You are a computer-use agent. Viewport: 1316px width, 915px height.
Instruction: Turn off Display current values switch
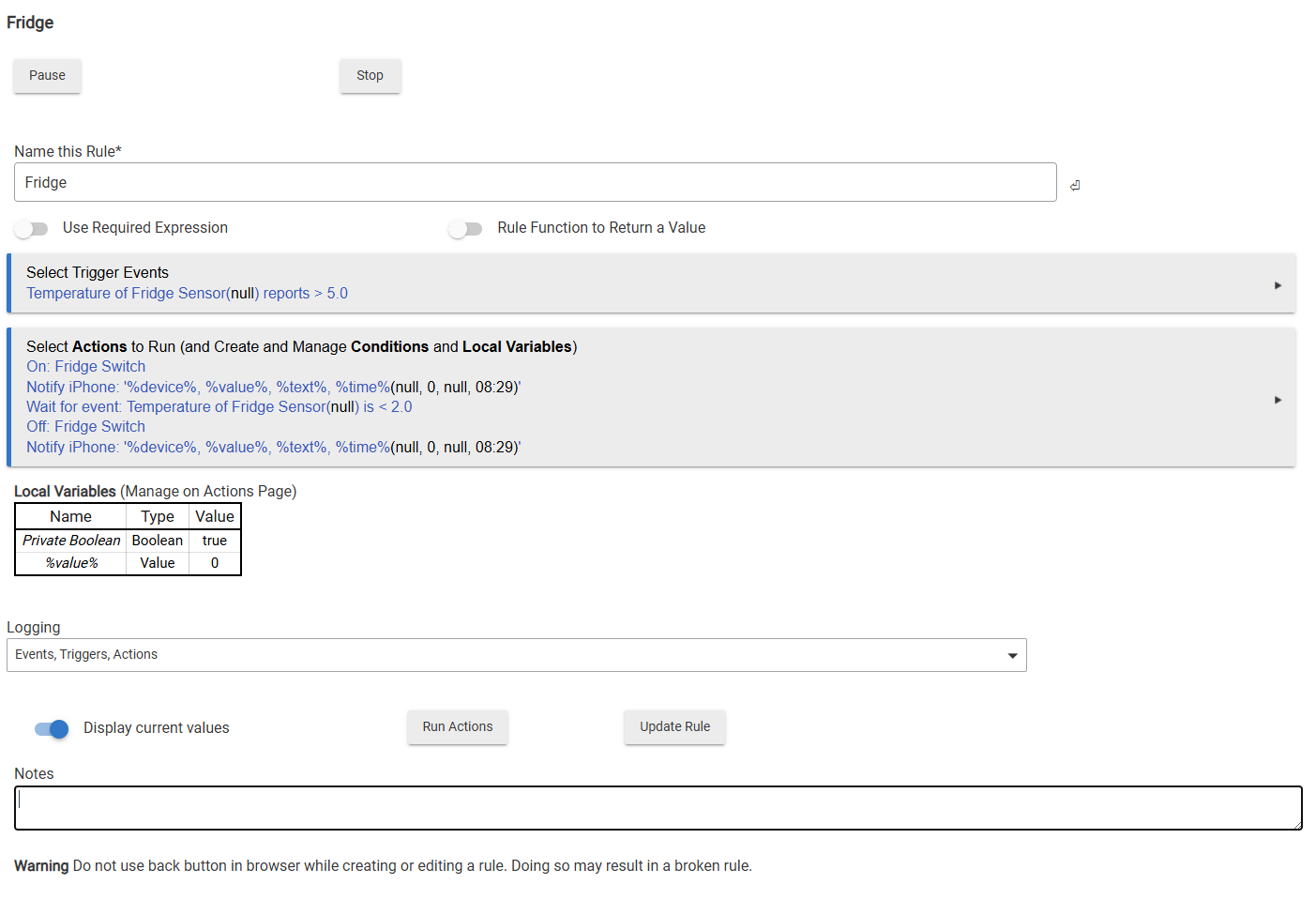pyautogui.click(x=52, y=729)
